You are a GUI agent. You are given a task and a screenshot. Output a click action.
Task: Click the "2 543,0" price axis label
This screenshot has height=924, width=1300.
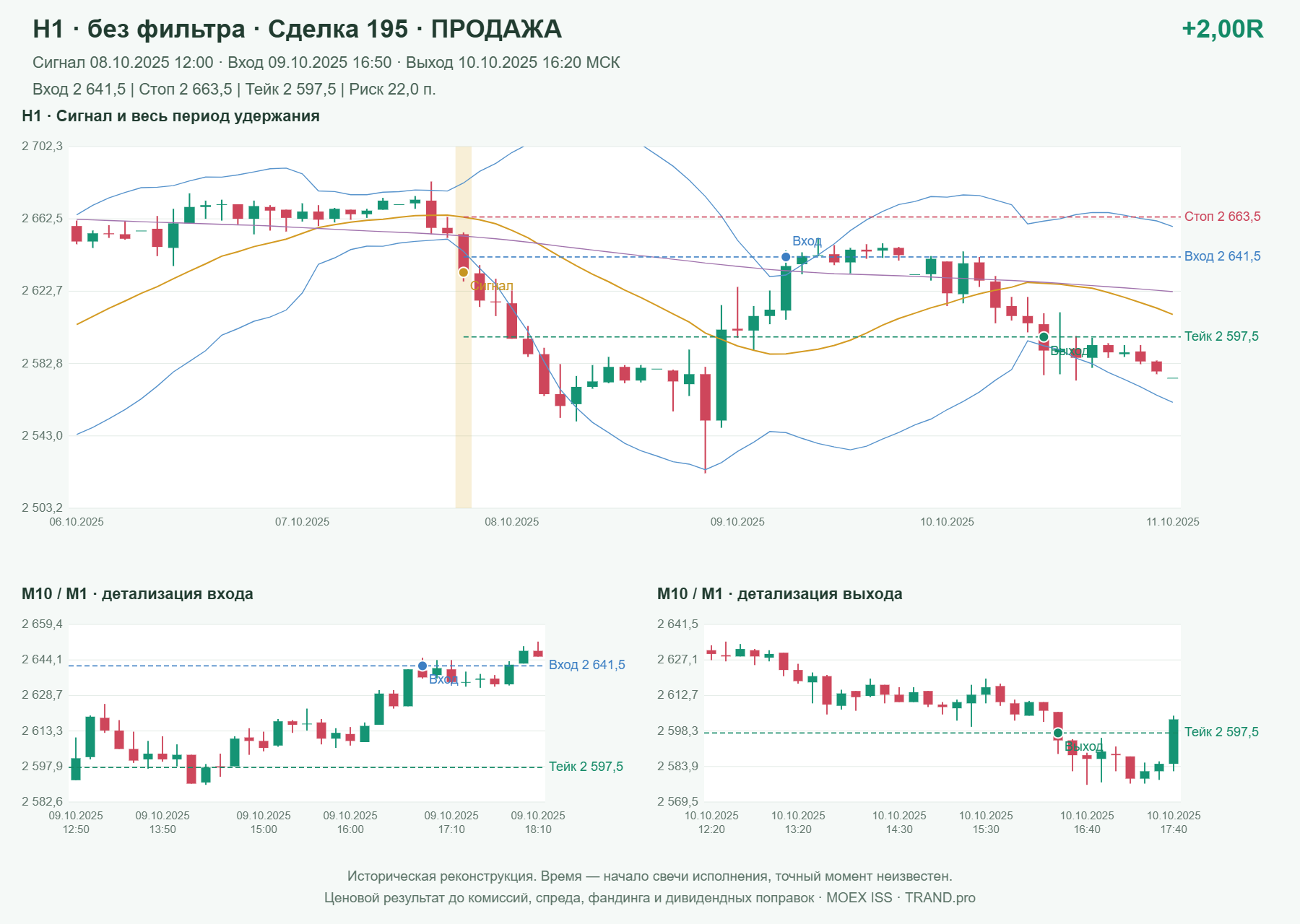tap(42, 435)
